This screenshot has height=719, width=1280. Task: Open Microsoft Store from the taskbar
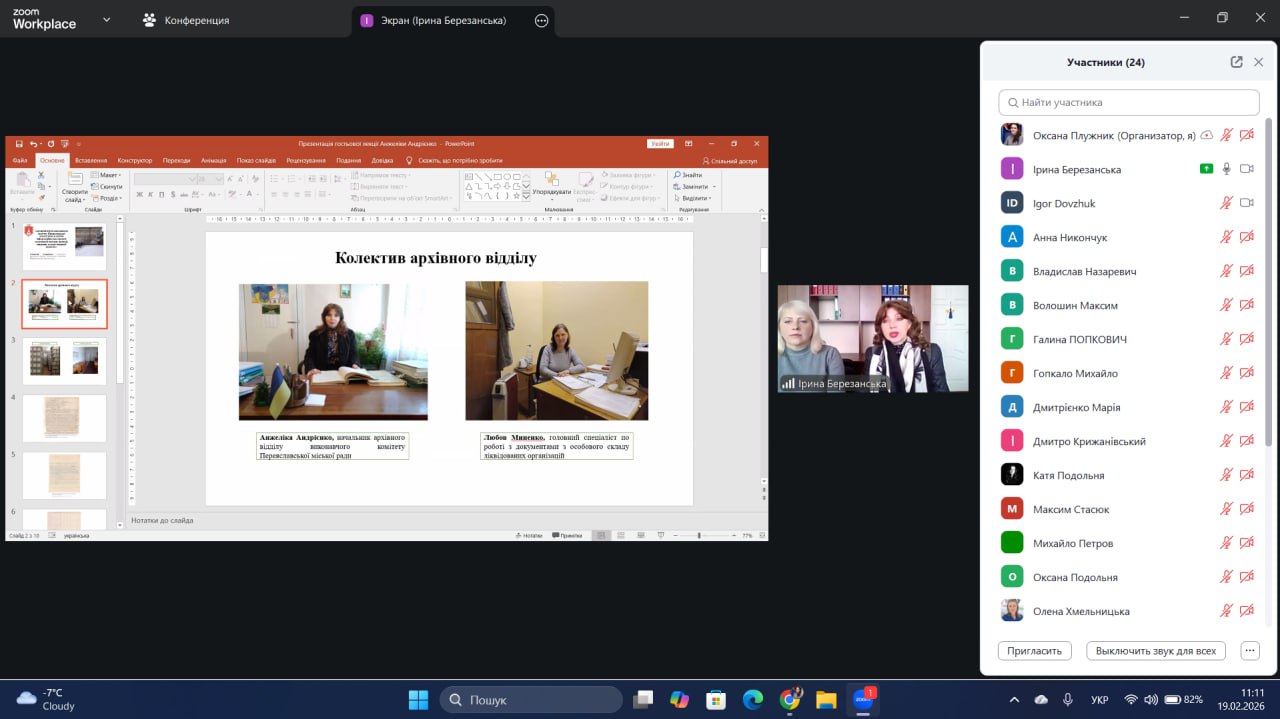coord(715,699)
